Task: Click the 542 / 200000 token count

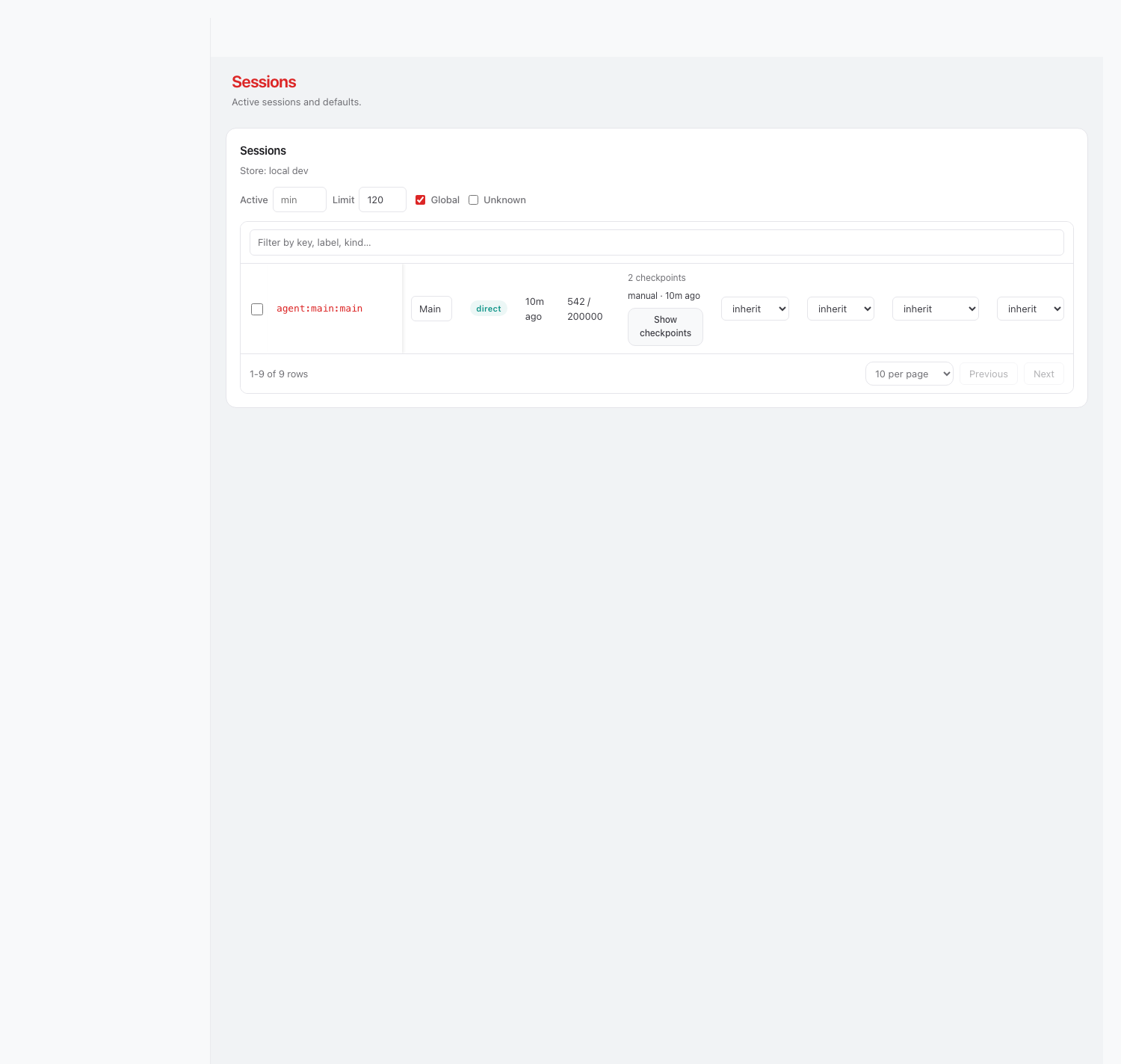Action: coord(584,309)
